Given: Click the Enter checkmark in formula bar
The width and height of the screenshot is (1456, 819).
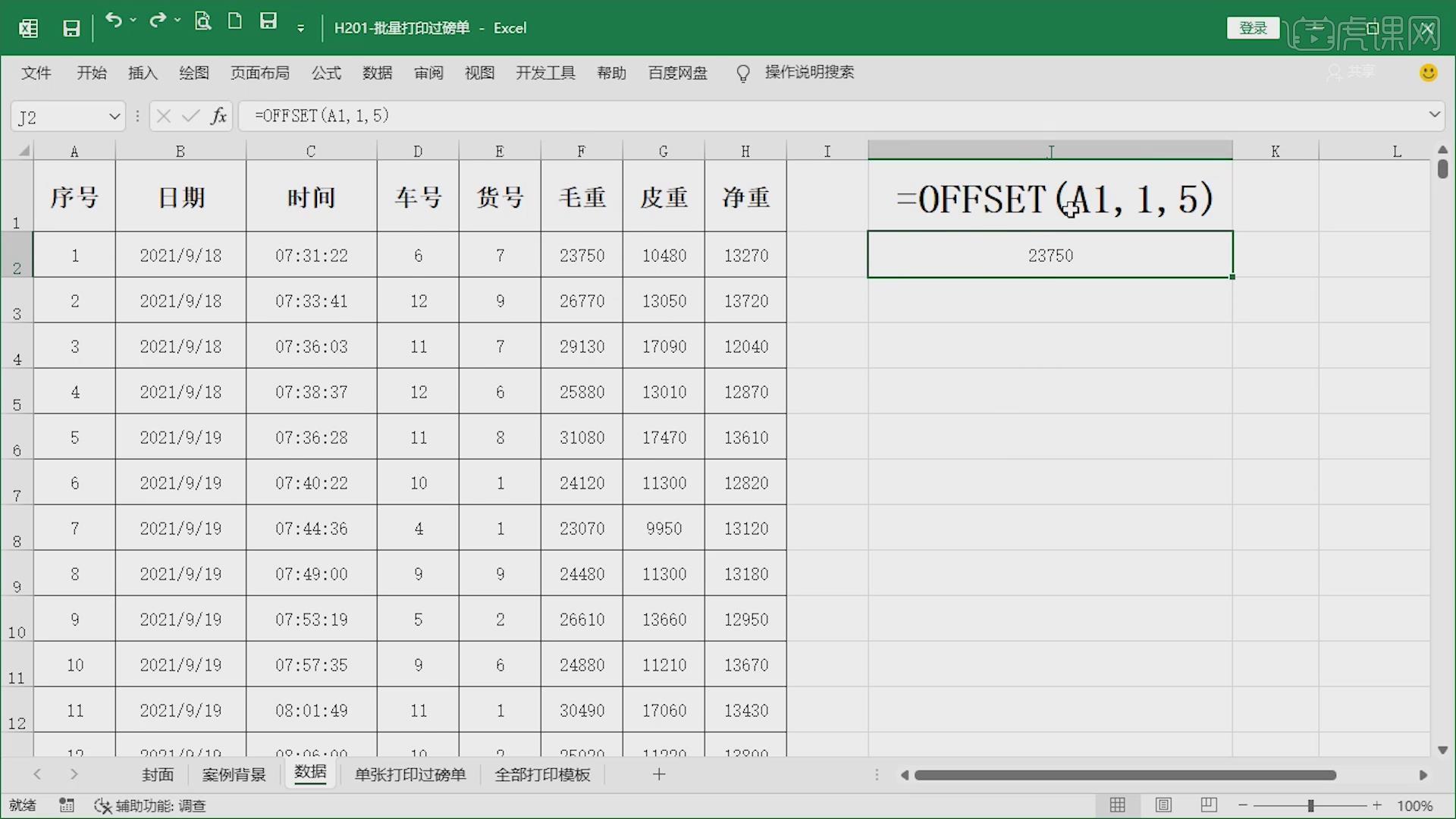Looking at the screenshot, I should coord(191,116).
